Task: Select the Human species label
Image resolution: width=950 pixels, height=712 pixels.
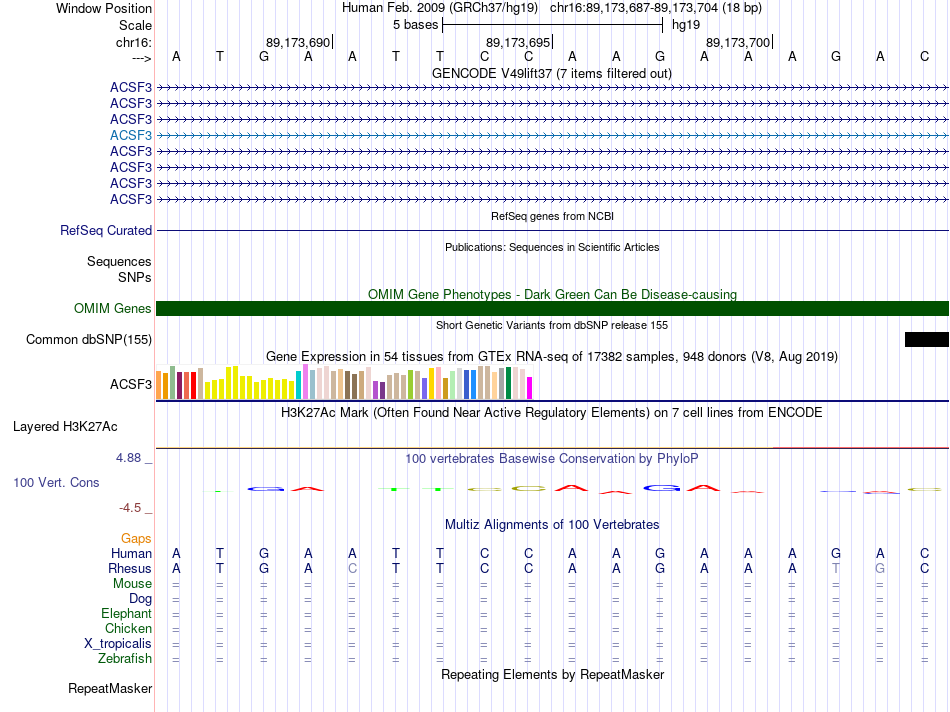Action: pos(131,553)
